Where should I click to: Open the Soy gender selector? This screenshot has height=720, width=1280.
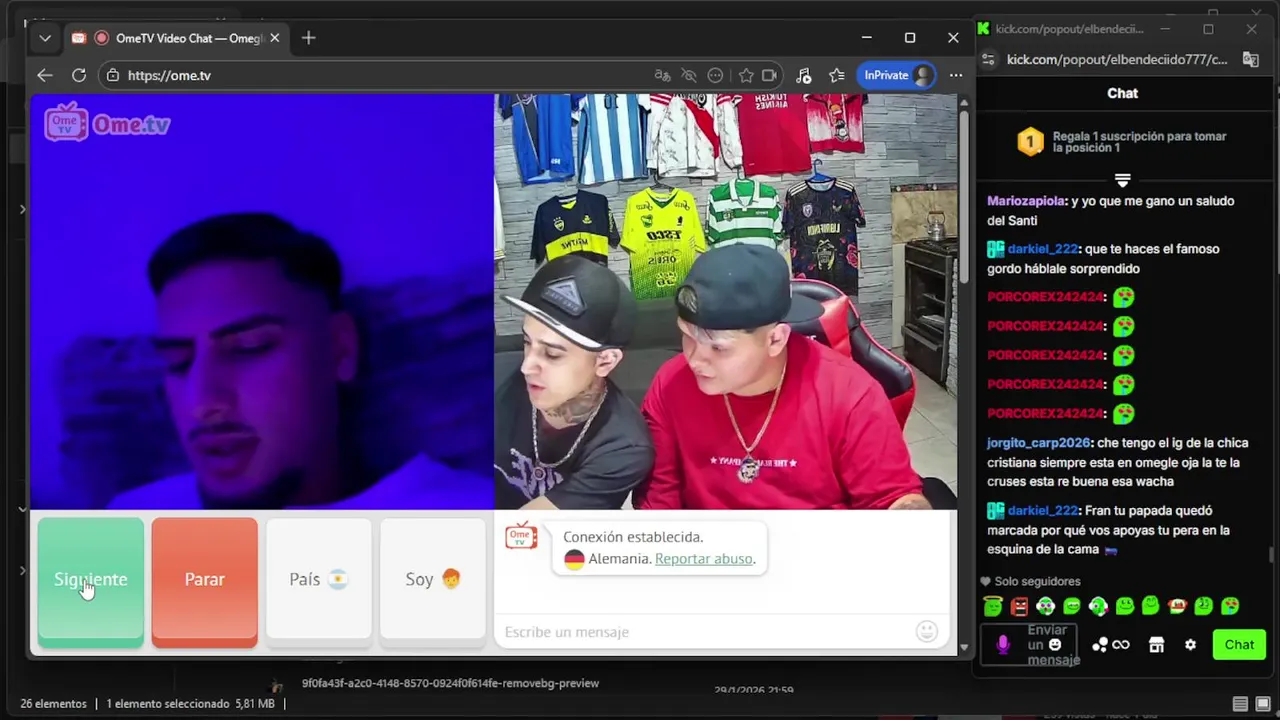coord(433,580)
